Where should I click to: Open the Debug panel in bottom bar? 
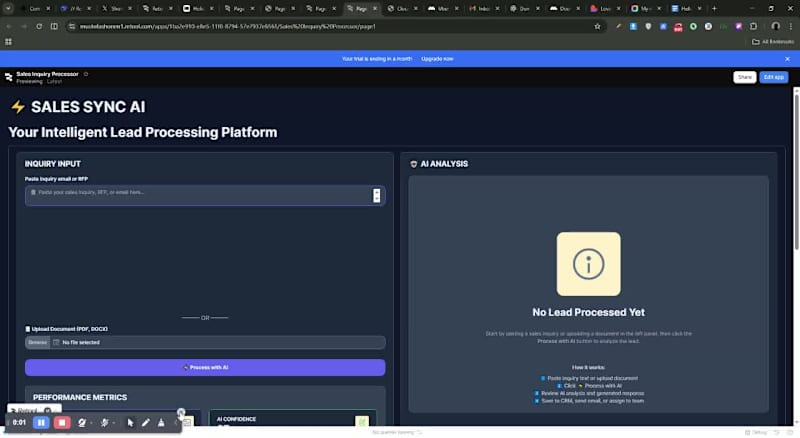pyautogui.click(x=756, y=432)
